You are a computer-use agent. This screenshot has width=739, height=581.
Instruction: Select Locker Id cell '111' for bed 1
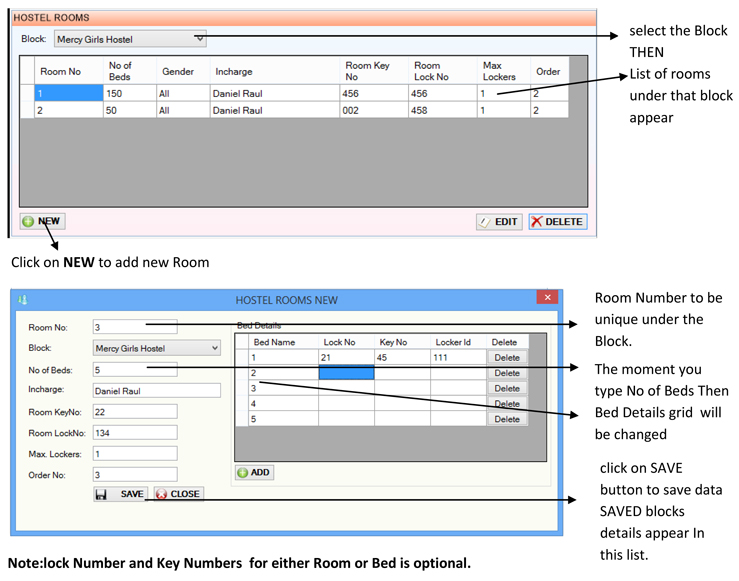pyautogui.click(x=458, y=357)
